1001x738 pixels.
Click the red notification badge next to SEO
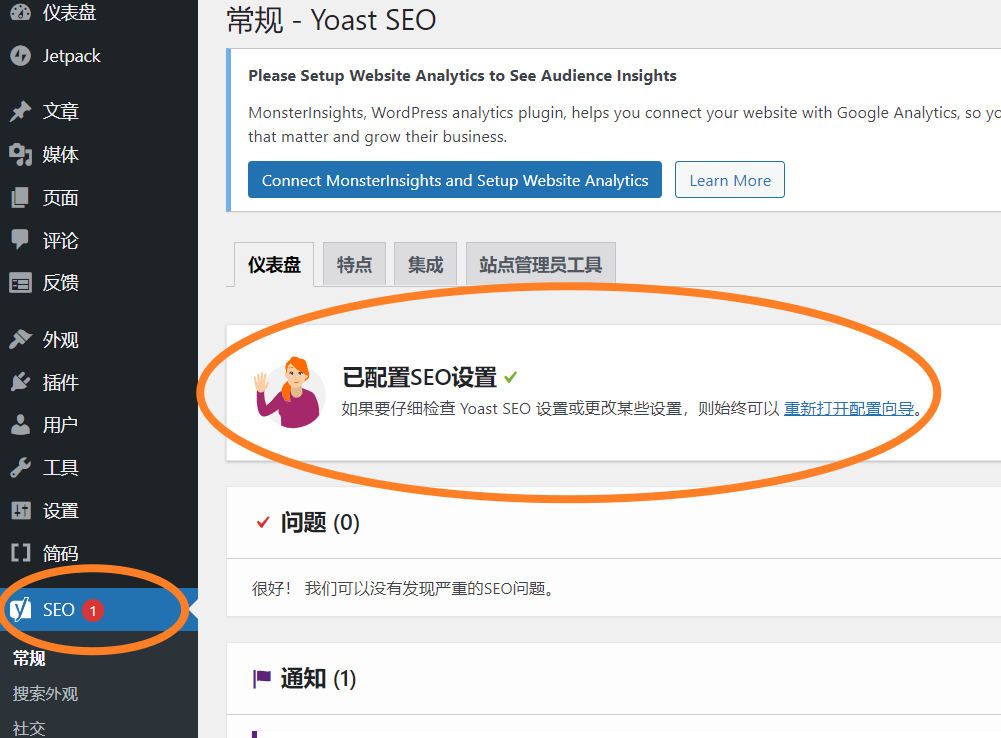click(x=93, y=610)
